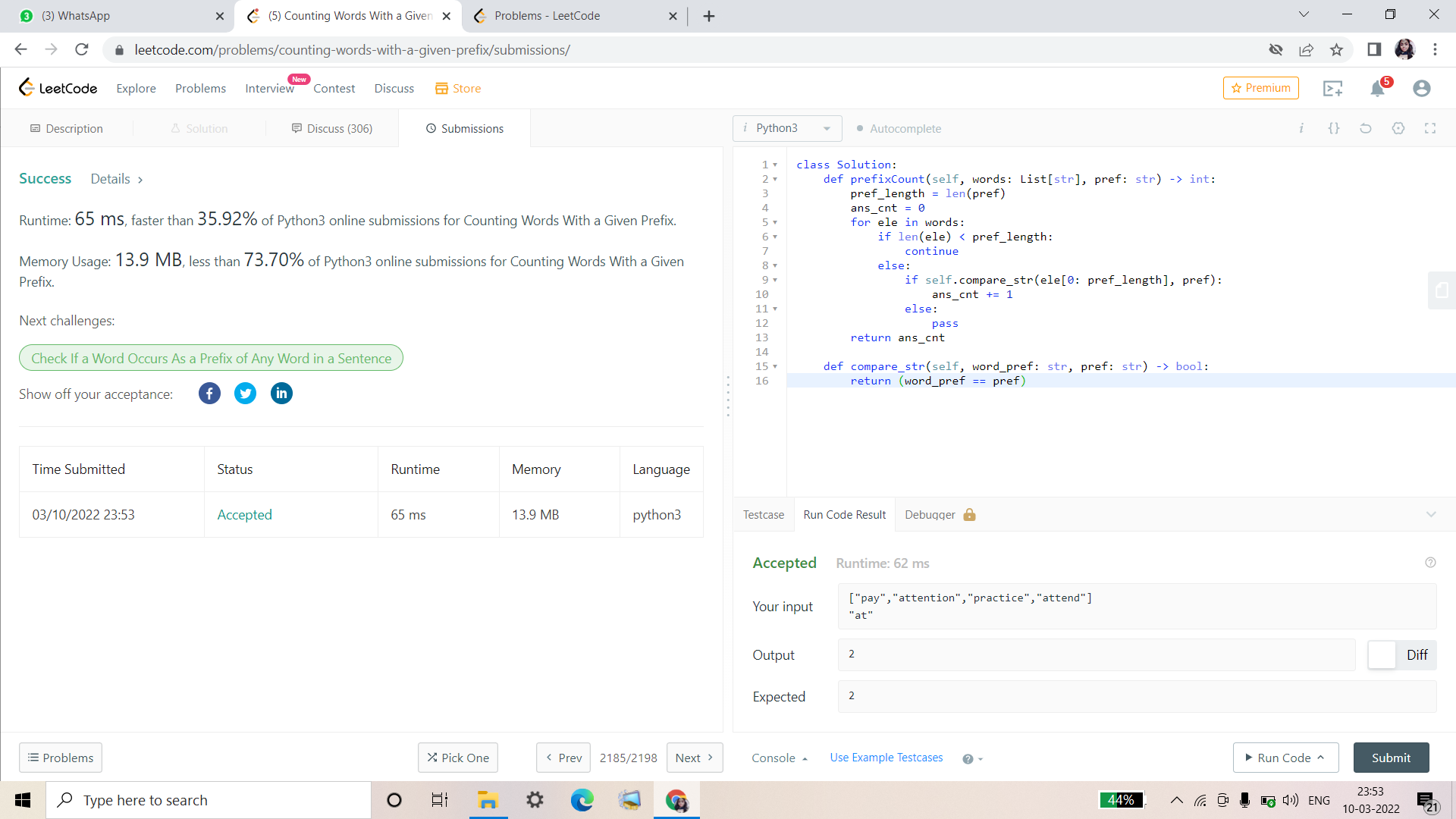Open the notifications bell
This screenshot has height=819, width=1456.
click(1378, 88)
